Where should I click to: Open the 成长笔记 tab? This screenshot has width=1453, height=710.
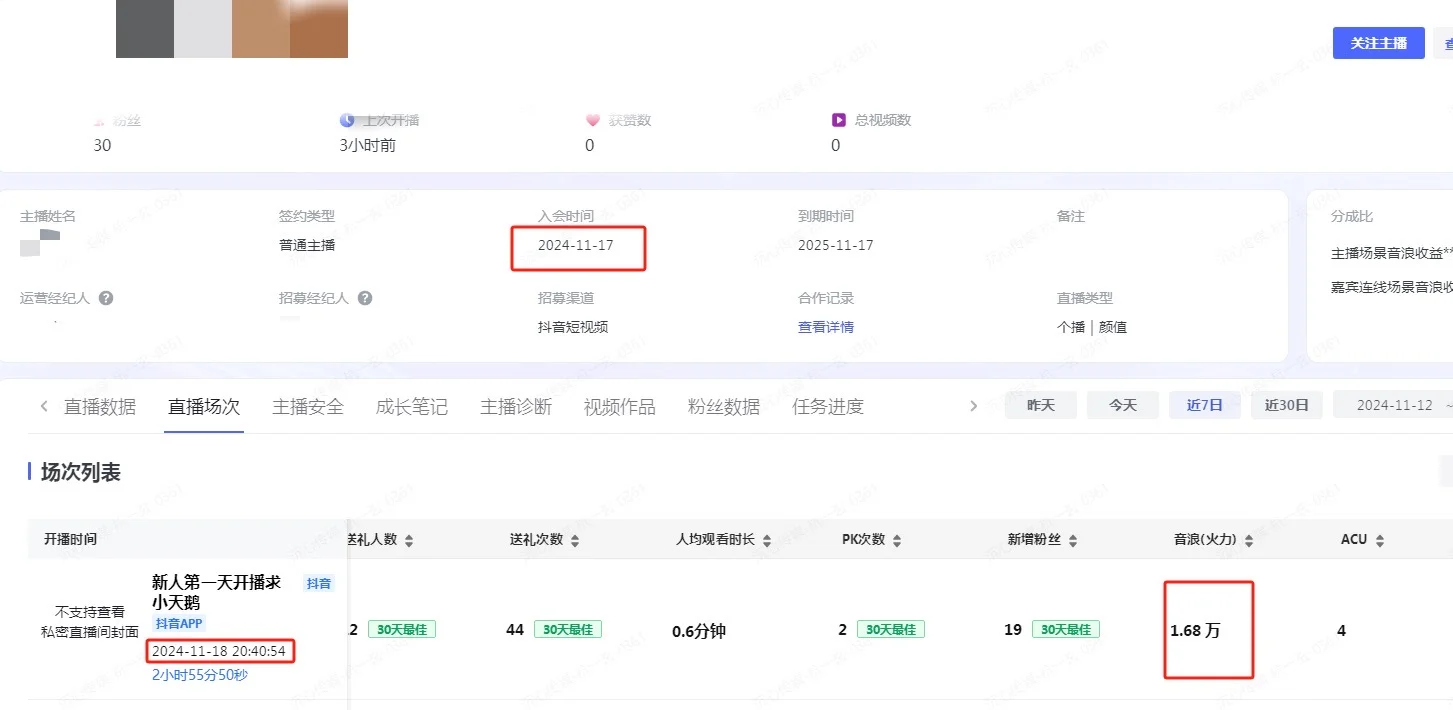(x=412, y=407)
